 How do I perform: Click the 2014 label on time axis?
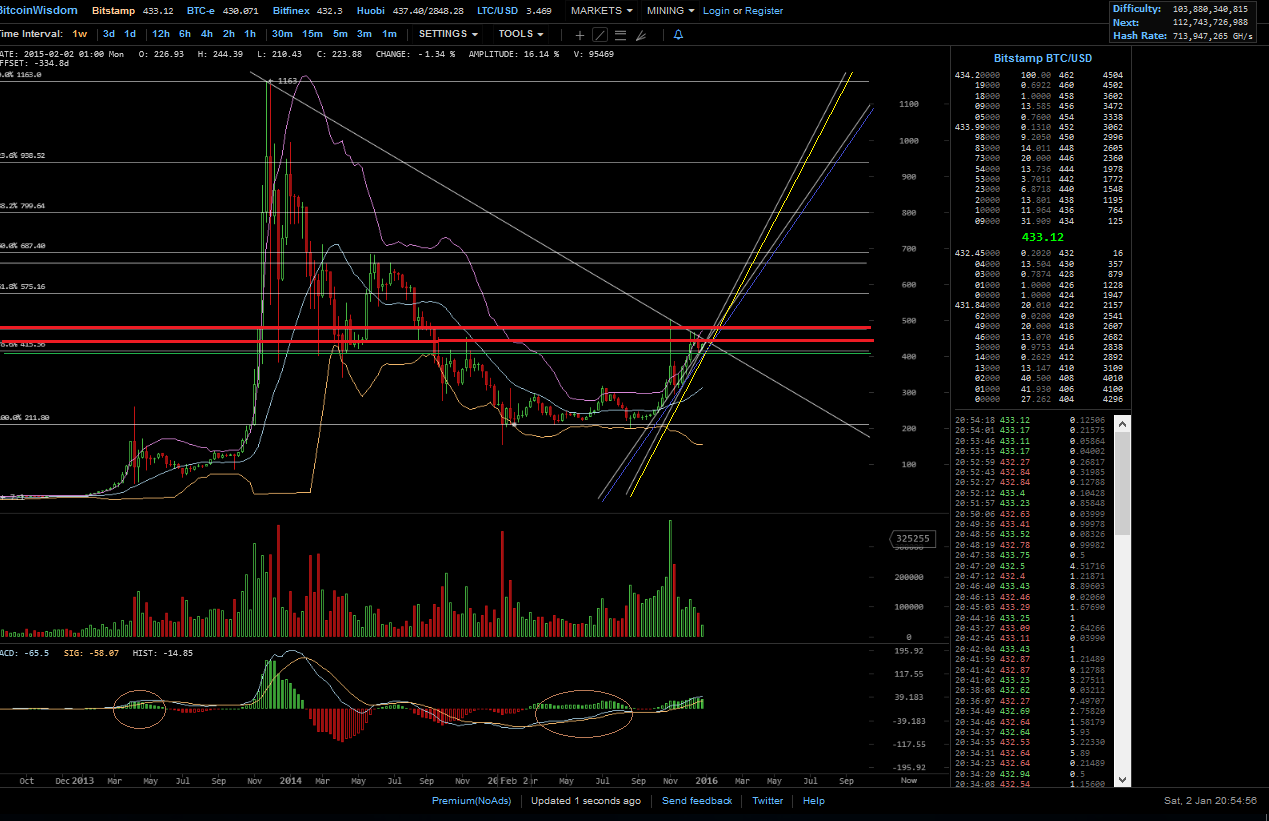pyautogui.click(x=291, y=780)
